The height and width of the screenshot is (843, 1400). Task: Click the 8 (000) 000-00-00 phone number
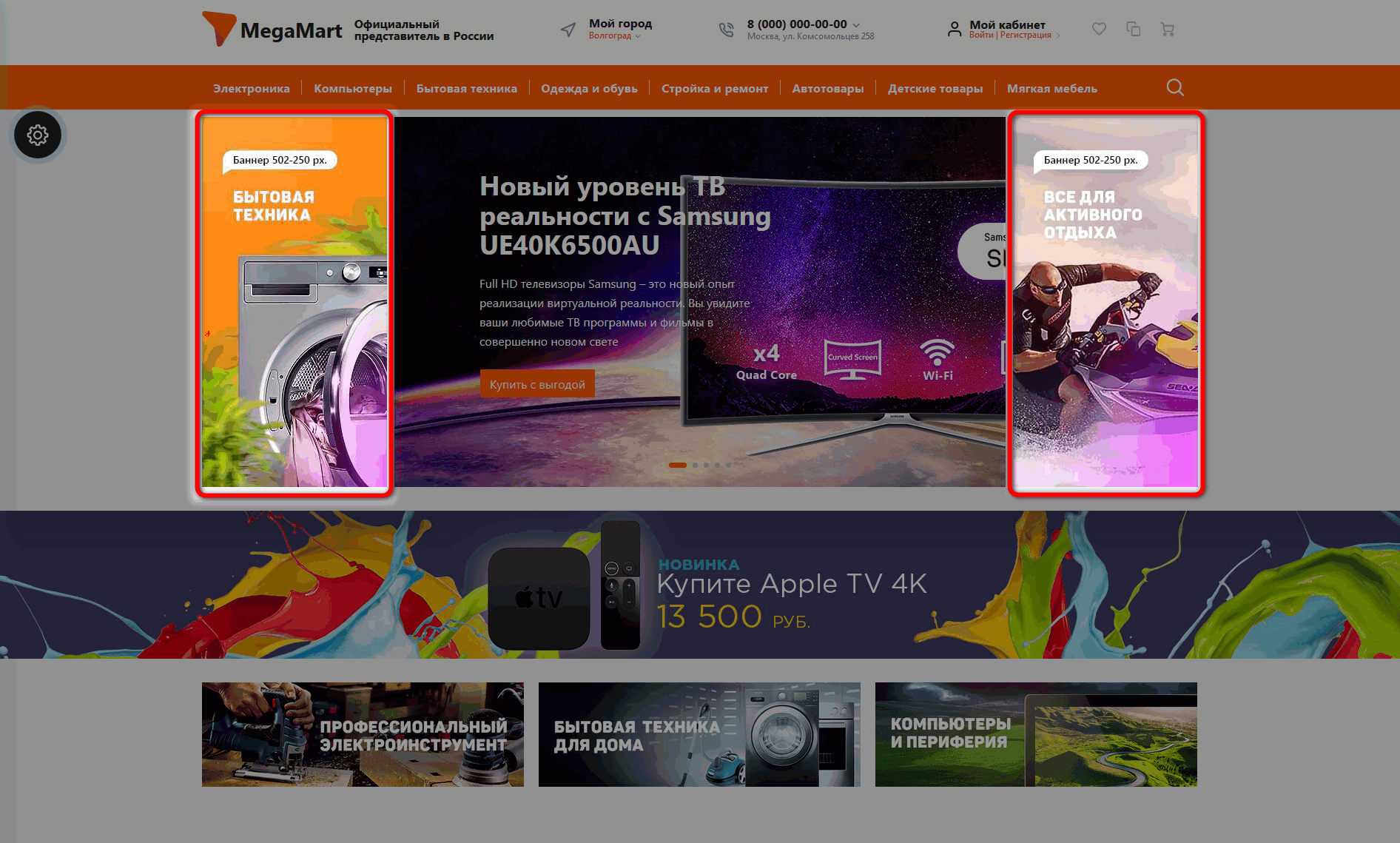(797, 24)
